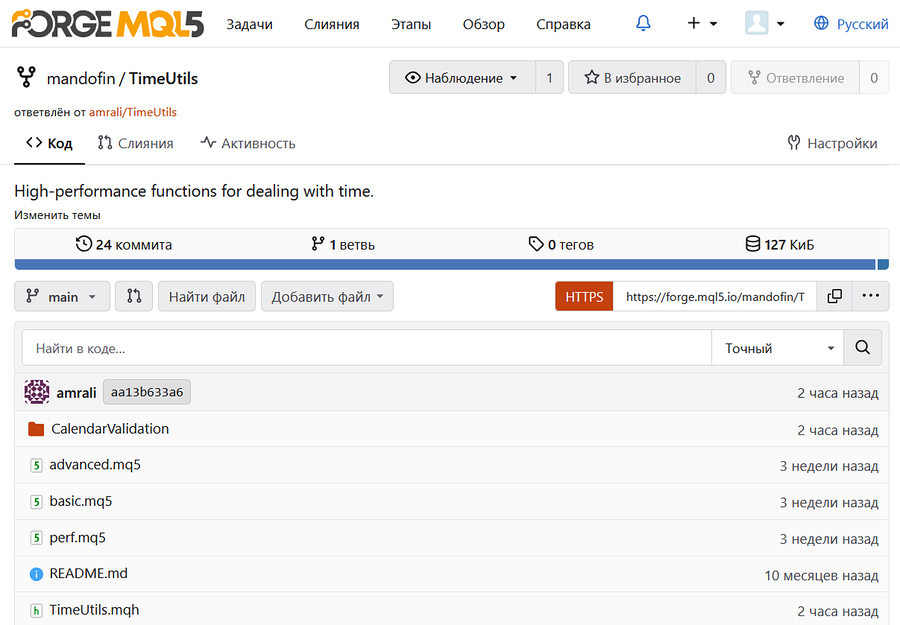This screenshot has height=625, width=900.
Task: Open README.md file
Action: 88,573
